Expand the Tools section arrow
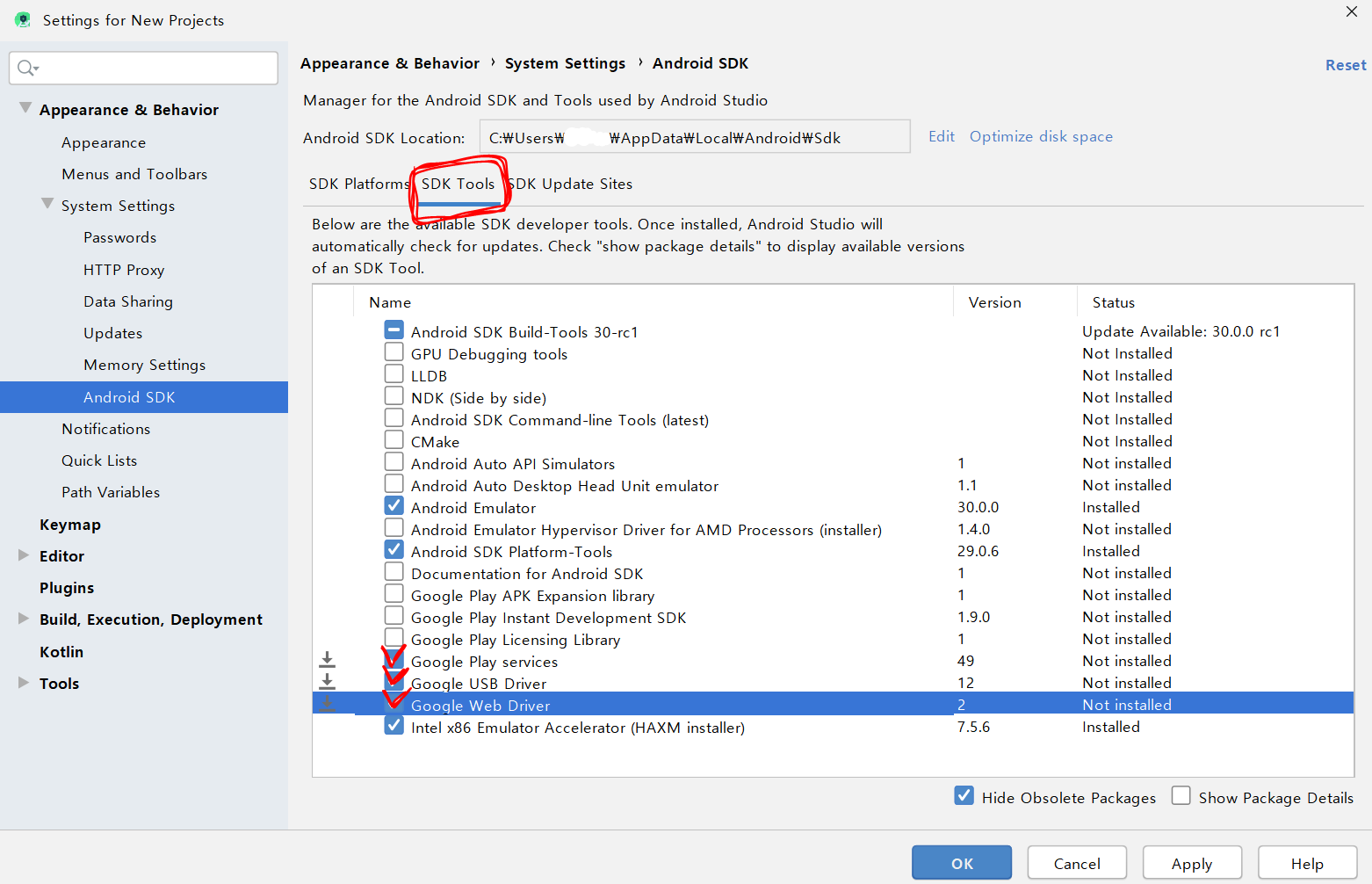Image resolution: width=1372 pixels, height=884 pixels. [x=24, y=683]
